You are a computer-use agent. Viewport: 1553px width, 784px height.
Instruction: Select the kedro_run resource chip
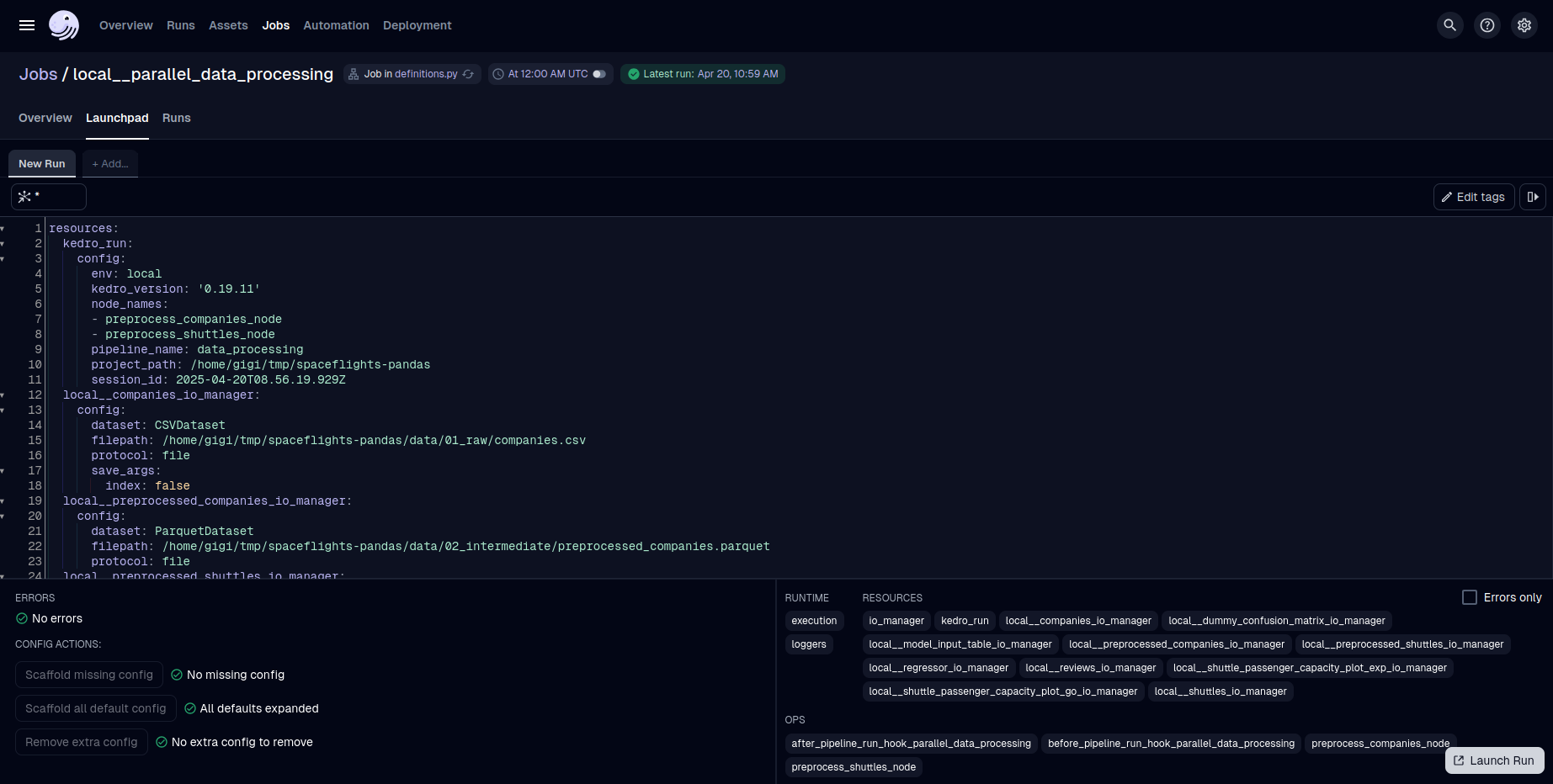(965, 621)
